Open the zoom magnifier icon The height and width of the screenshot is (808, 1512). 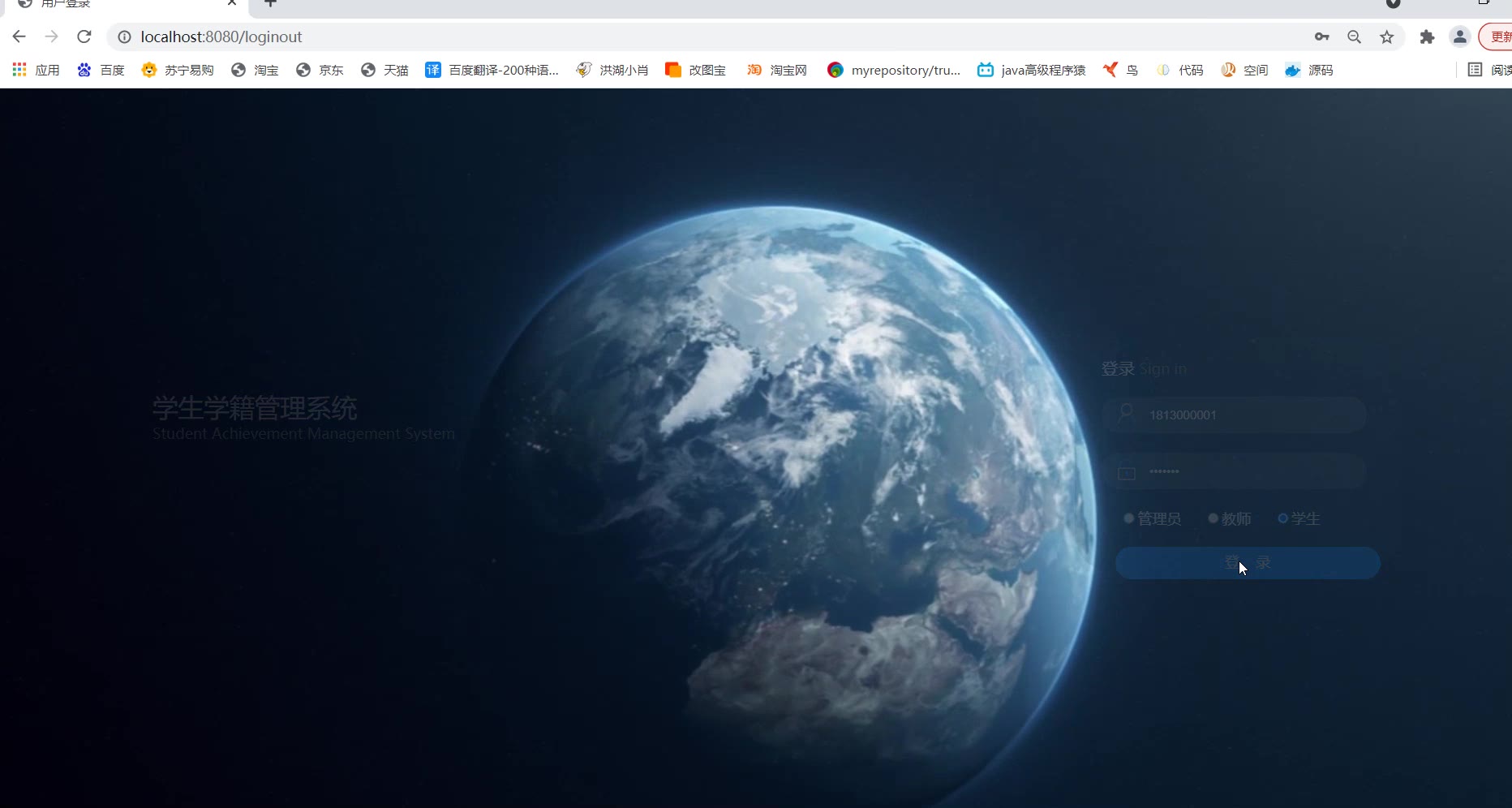(x=1355, y=37)
